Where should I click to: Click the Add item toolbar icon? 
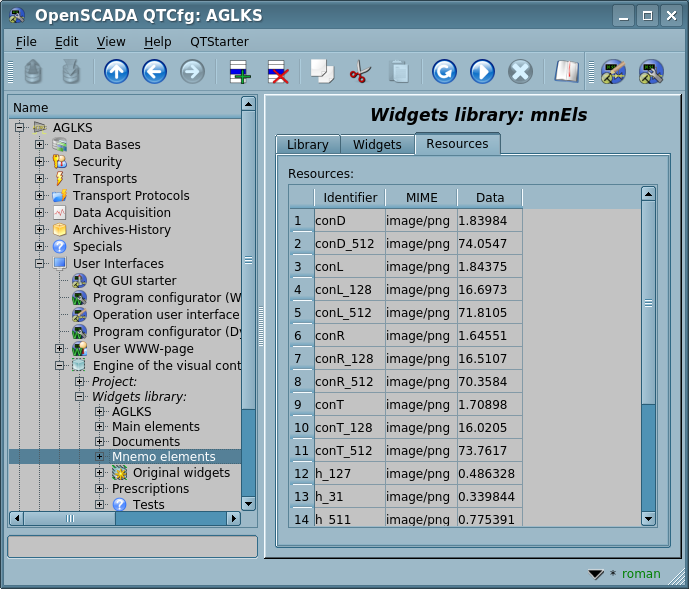(239, 72)
